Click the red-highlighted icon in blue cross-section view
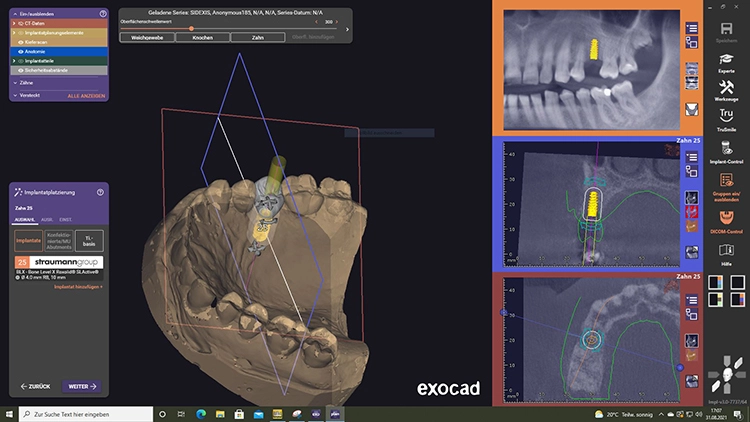 pos(692,211)
